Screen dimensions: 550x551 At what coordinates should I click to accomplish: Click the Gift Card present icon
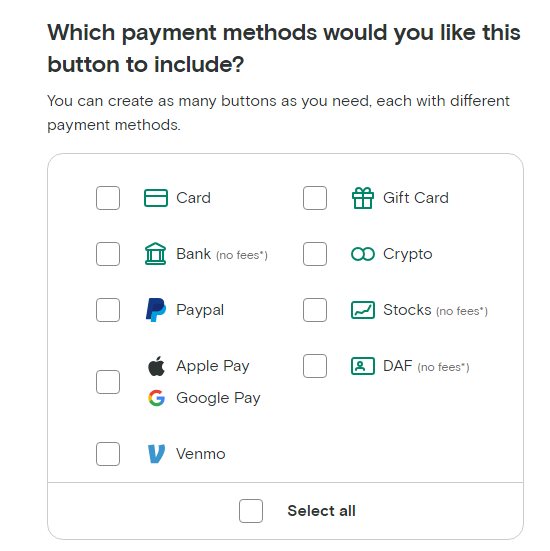click(363, 198)
